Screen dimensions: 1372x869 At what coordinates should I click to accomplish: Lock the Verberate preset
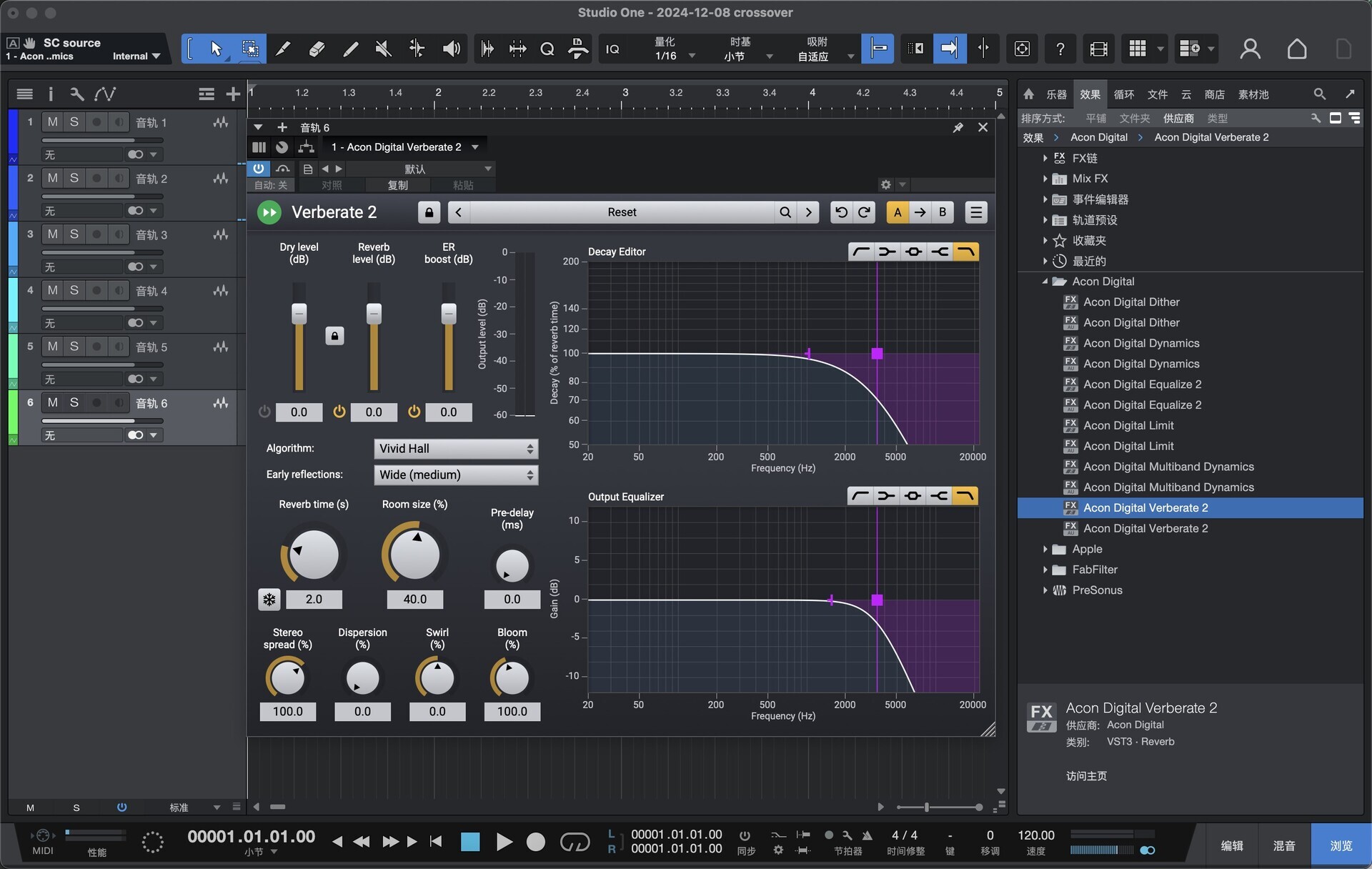tap(429, 212)
